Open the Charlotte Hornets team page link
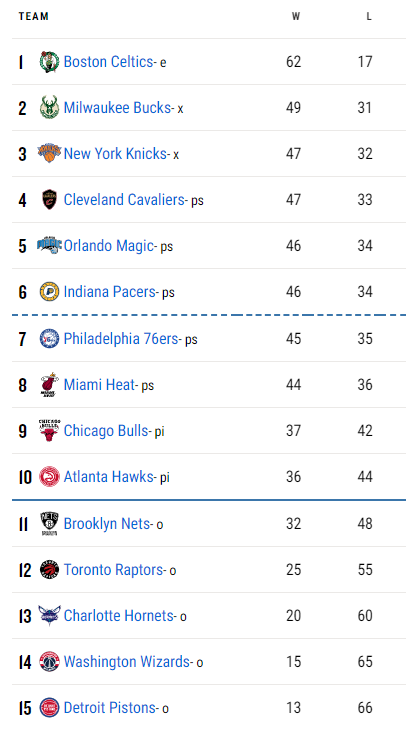The height and width of the screenshot is (744, 406). tap(119, 616)
